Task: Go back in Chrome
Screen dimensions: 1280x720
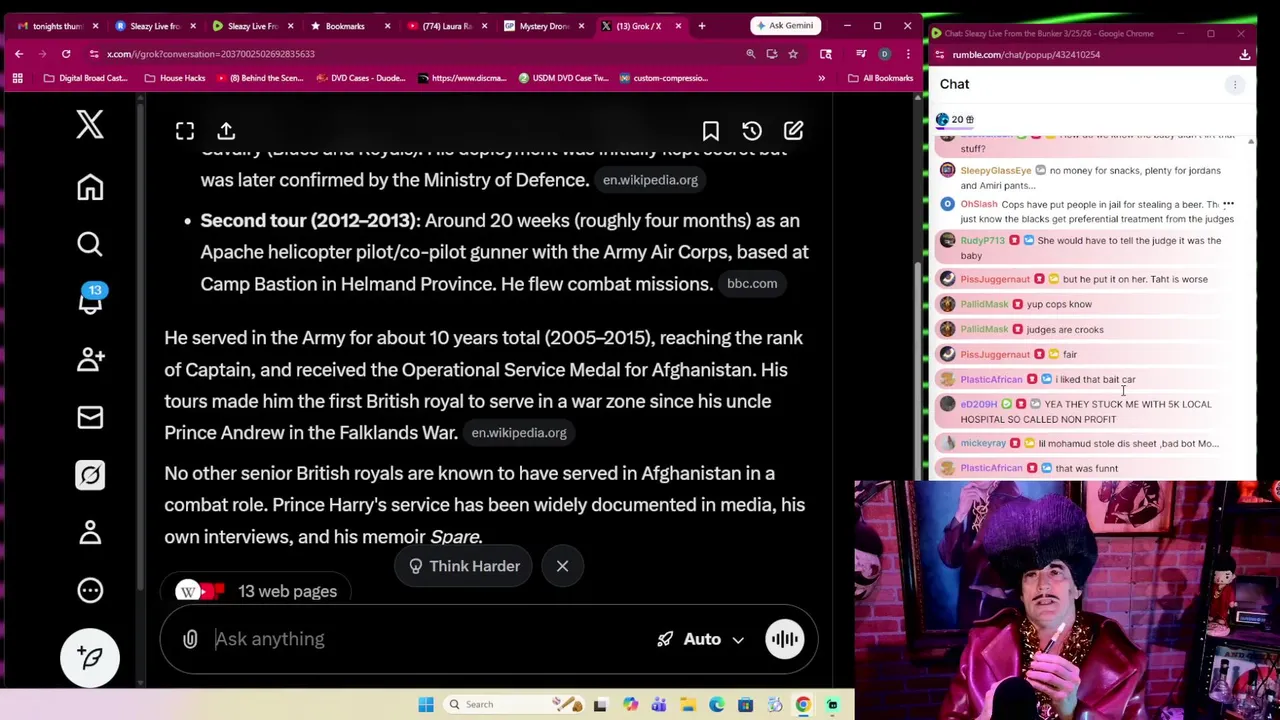Action: click(19, 54)
